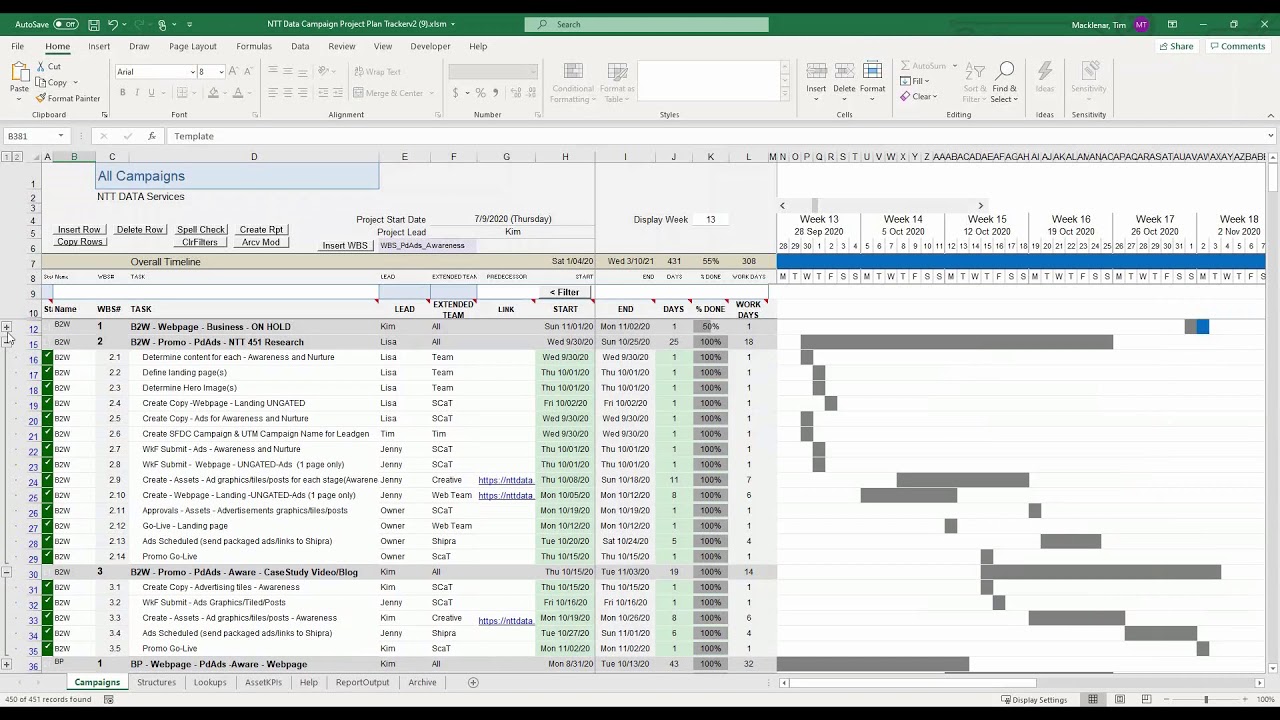Click the Insert Row macro button

tap(79, 230)
